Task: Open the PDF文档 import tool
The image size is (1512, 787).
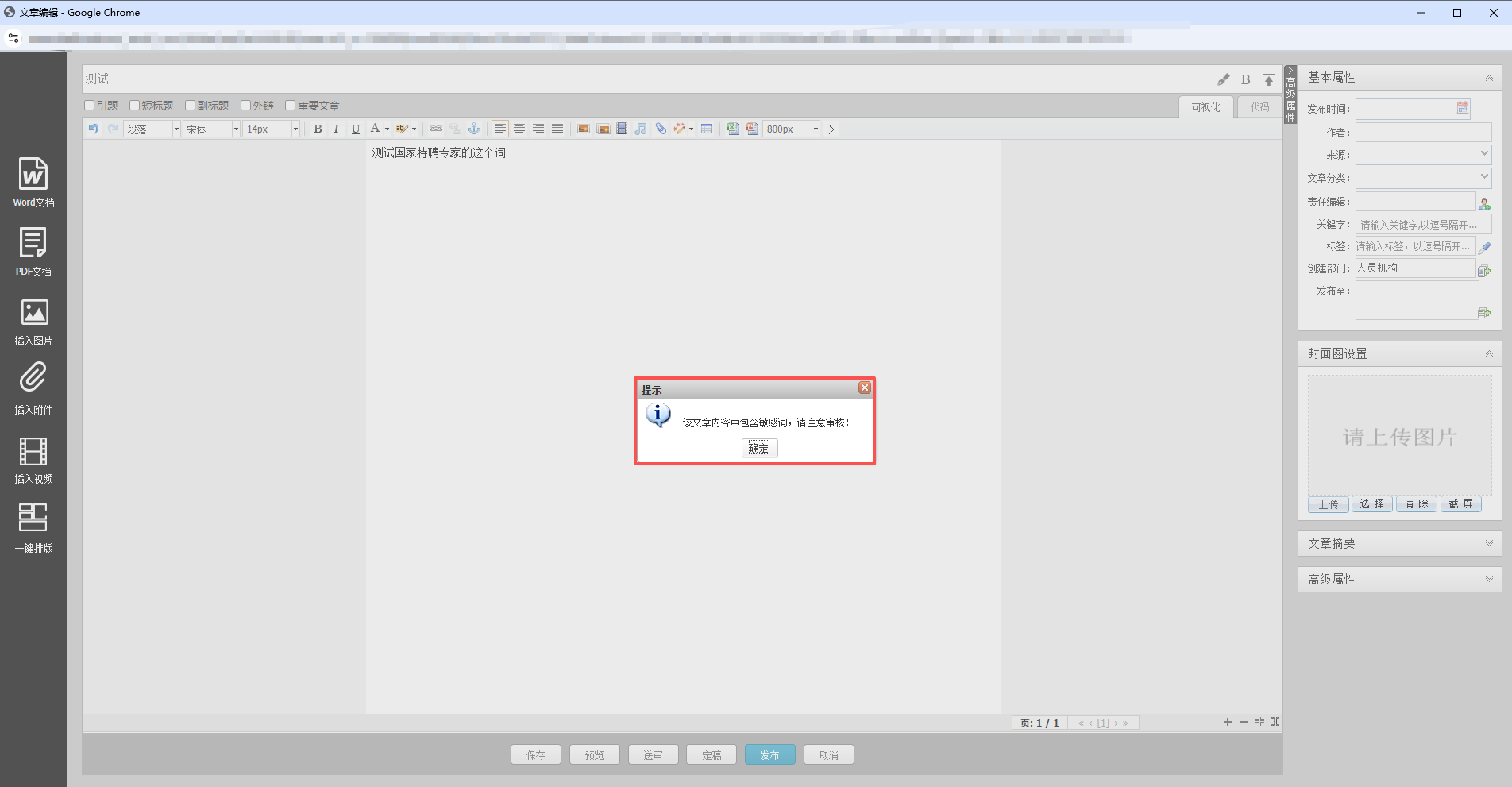Action: [33, 243]
